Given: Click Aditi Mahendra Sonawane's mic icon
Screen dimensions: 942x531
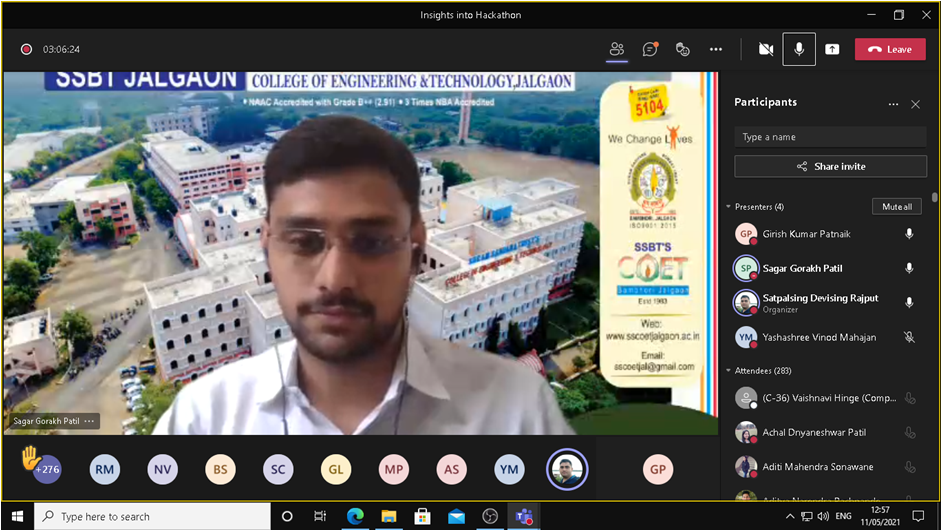Looking at the screenshot, I should 910,467.
